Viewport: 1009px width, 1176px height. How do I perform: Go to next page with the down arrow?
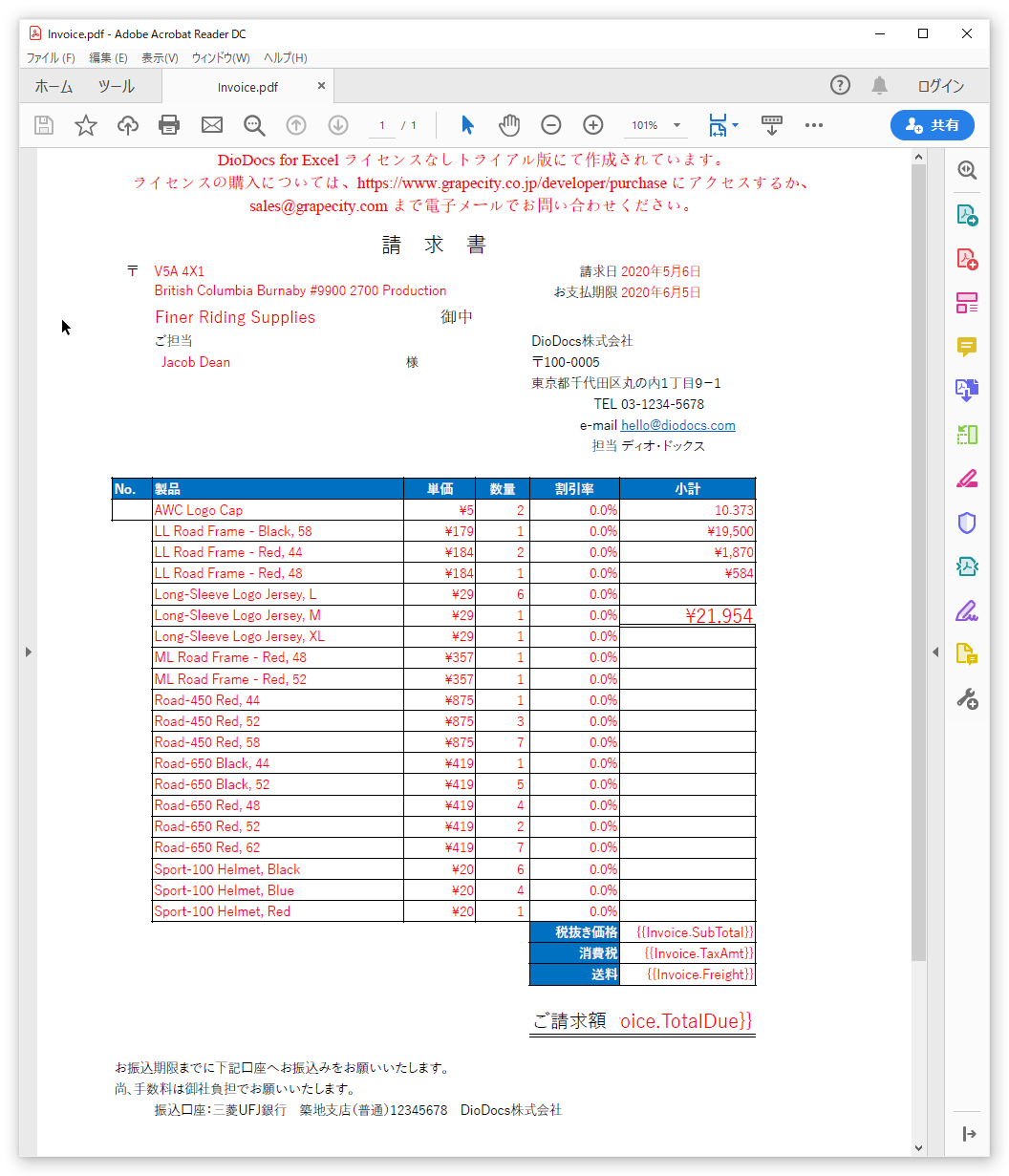[x=338, y=125]
